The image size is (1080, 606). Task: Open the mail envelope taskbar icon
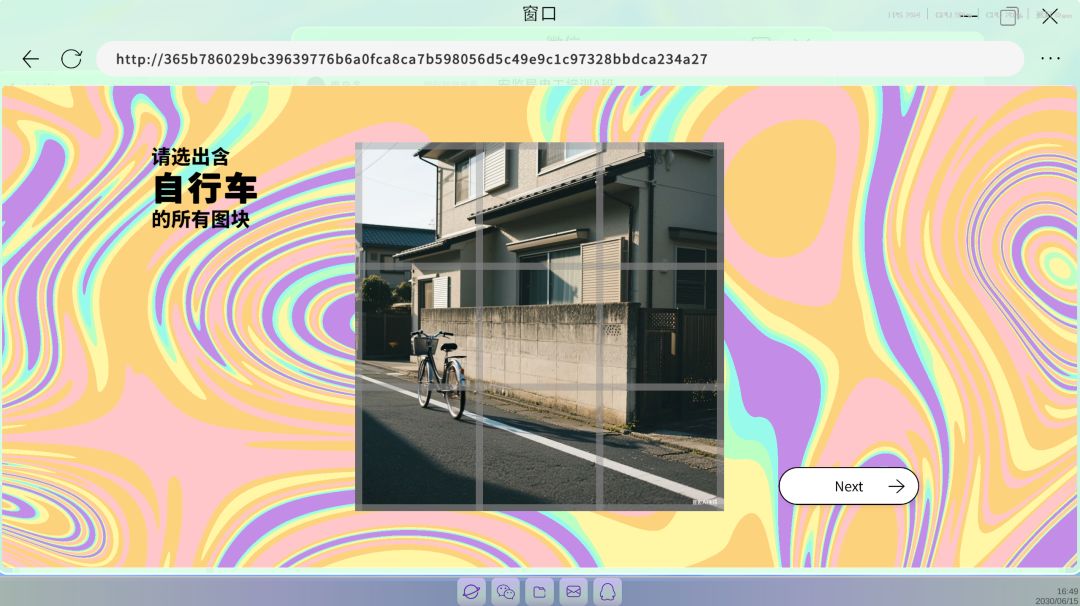coord(573,592)
